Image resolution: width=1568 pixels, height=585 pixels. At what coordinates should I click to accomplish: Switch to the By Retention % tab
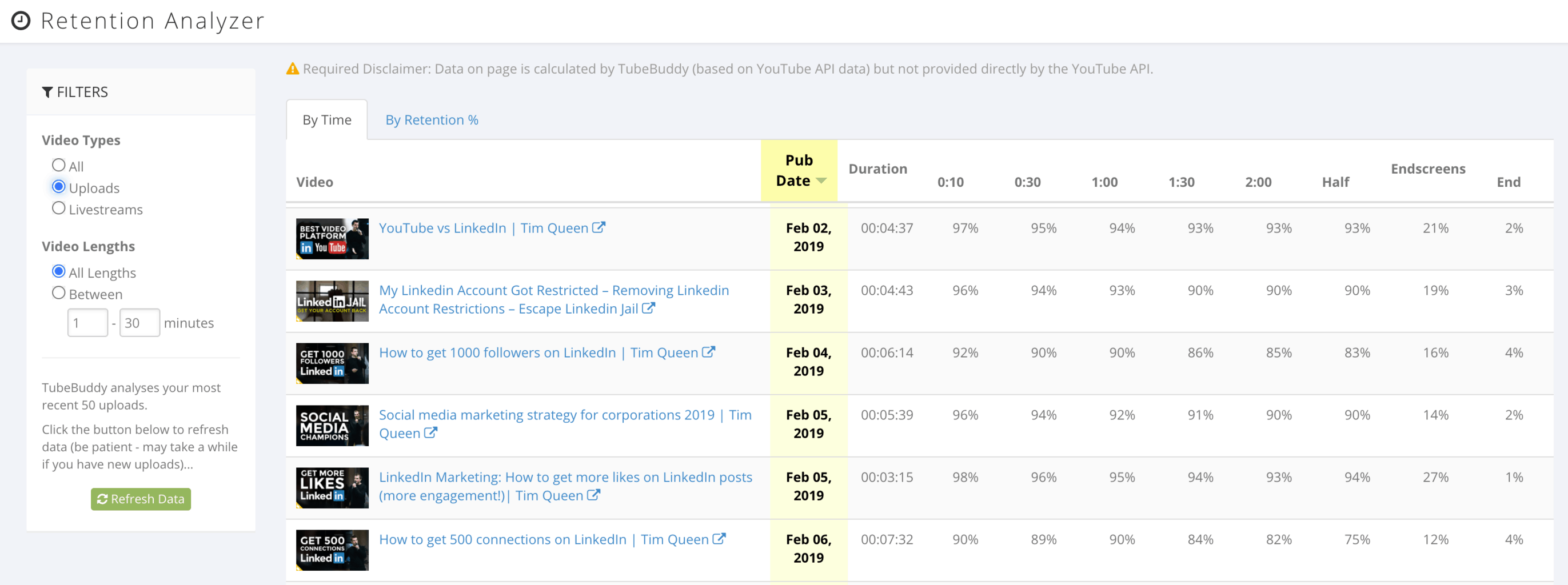pyautogui.click(x=432, y=120)
